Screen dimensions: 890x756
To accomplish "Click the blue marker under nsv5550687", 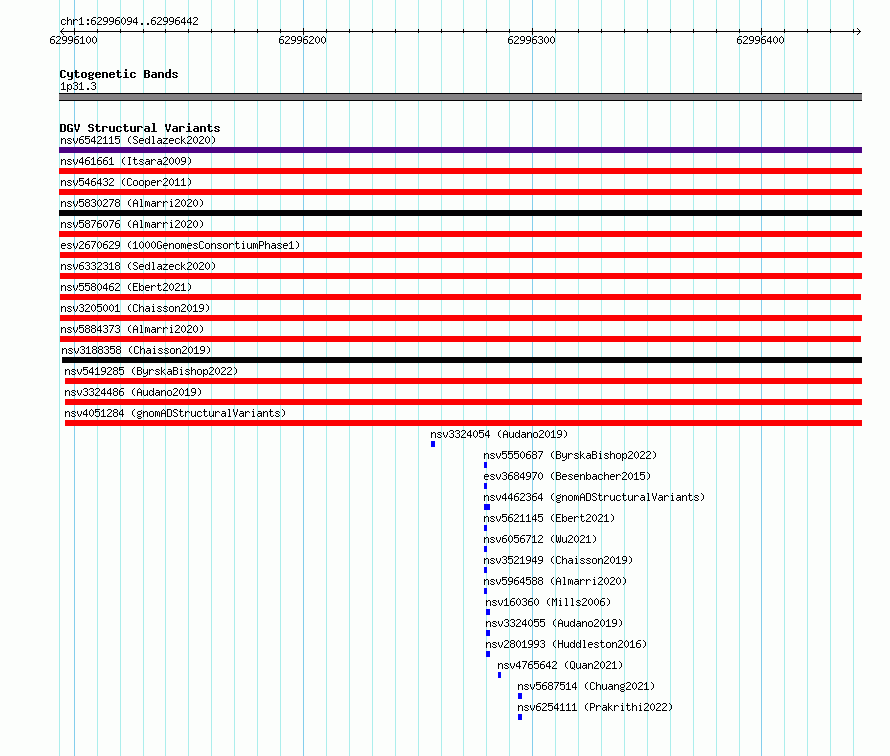I will point(485,465).
